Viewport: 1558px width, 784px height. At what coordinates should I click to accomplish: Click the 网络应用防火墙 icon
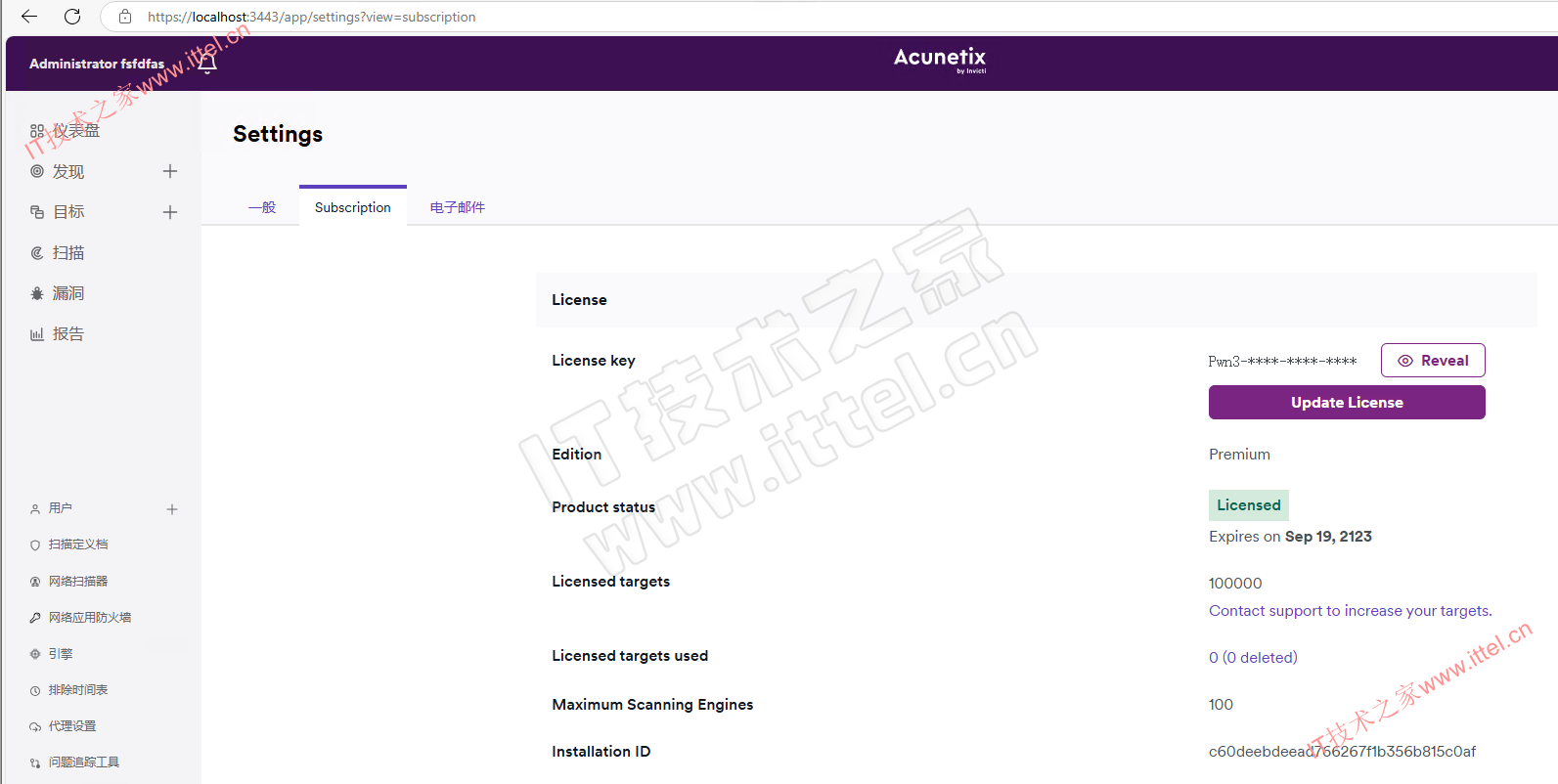(x=35, y=618)
